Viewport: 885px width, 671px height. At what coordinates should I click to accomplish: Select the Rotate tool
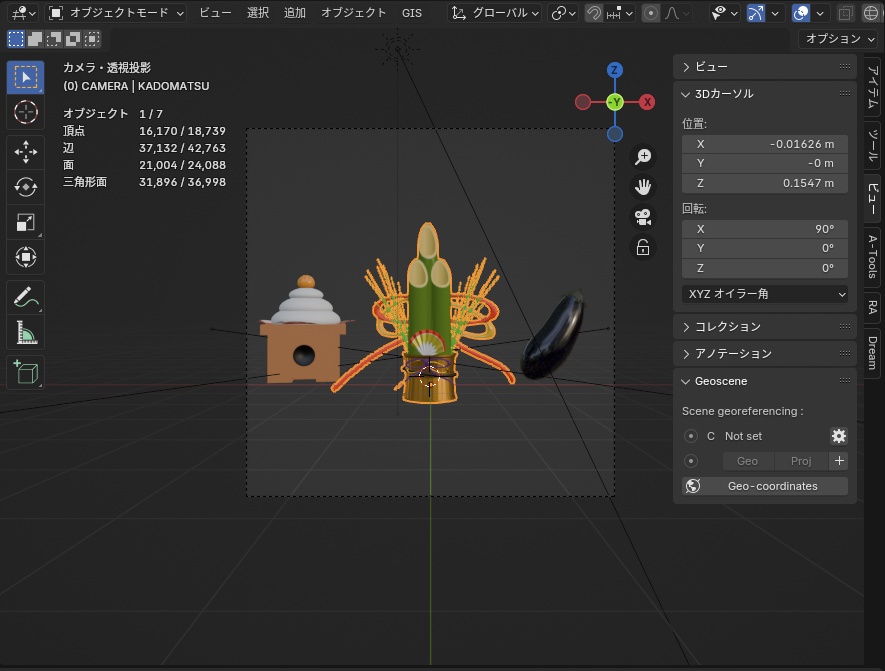pos(25,187)
